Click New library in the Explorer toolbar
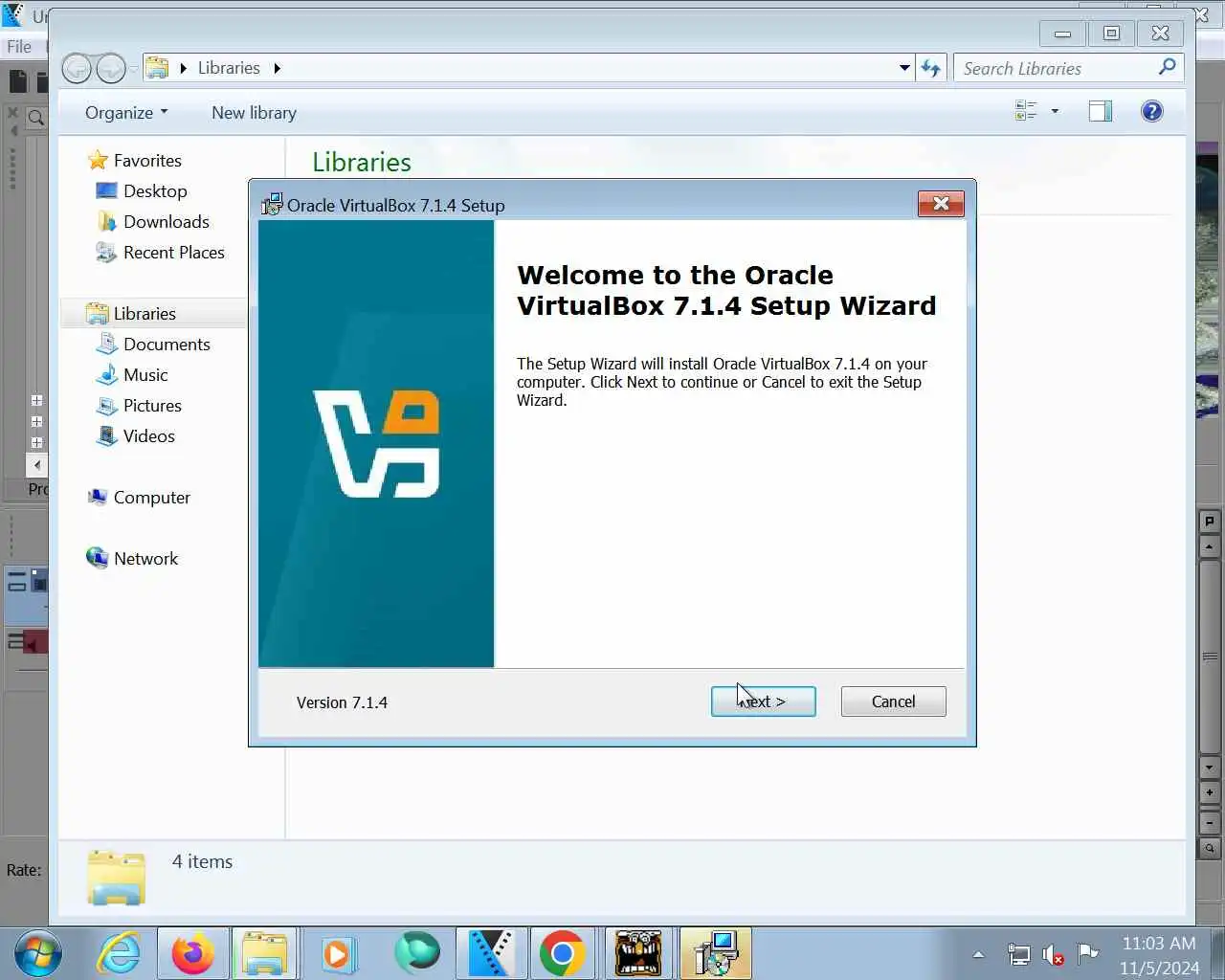1225x980 pixels. [254, 113]
